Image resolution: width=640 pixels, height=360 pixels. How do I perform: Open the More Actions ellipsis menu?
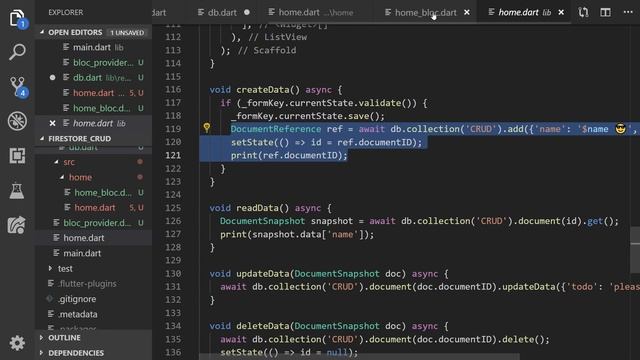click(628, 12)
